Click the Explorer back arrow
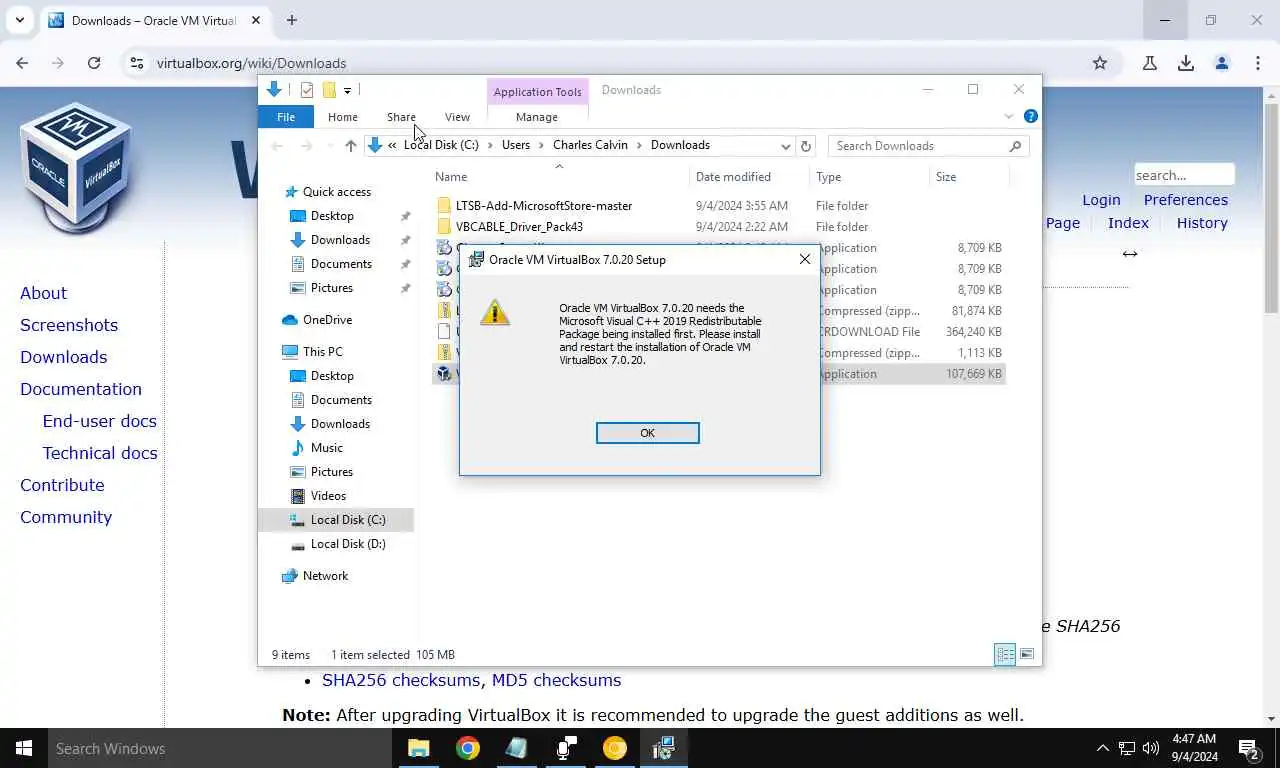The width and height of the screenshot is (1280, 768). [x=277, y=146]
